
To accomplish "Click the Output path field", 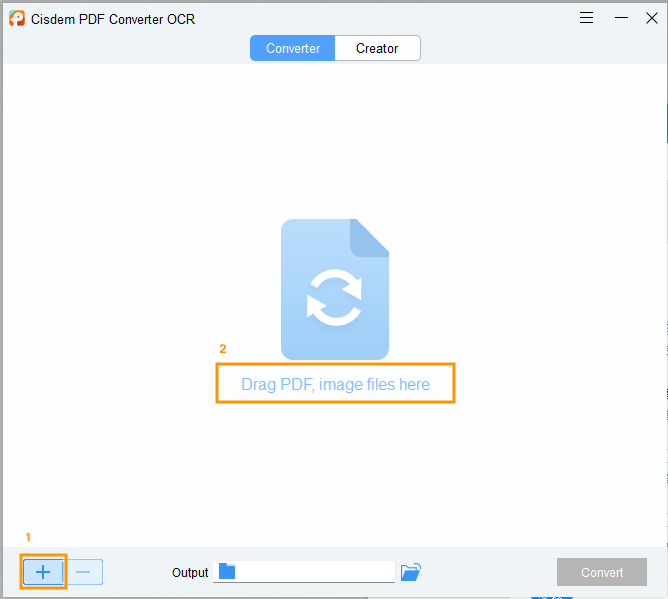I will coord(304,572).
